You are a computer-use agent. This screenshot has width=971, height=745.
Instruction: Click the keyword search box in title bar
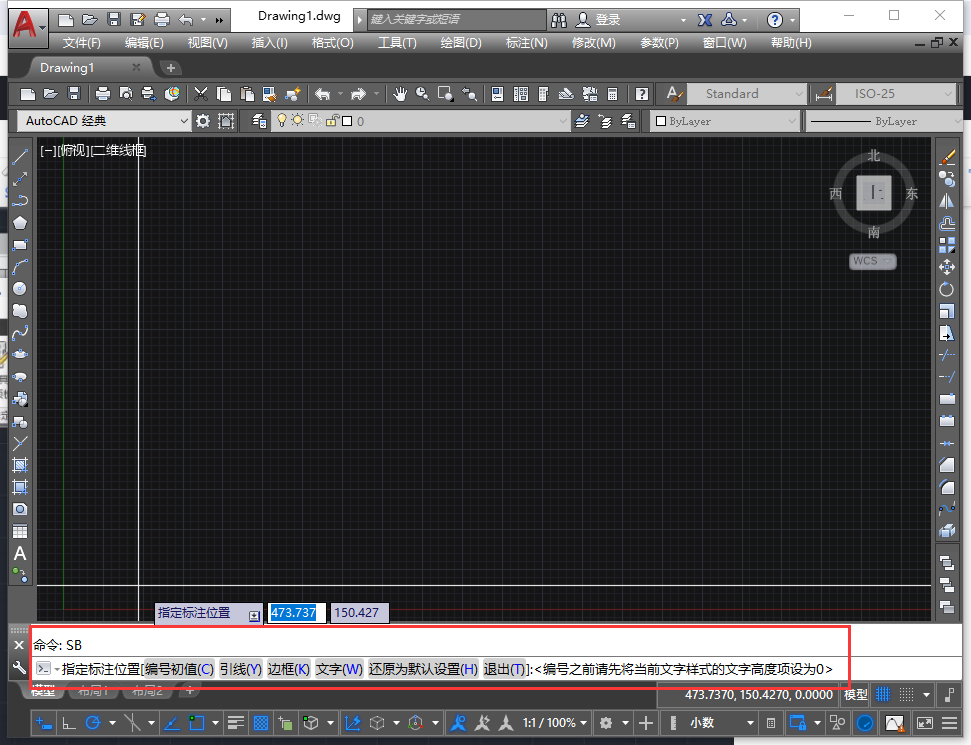pyautogui.click(x=457, y=19)
